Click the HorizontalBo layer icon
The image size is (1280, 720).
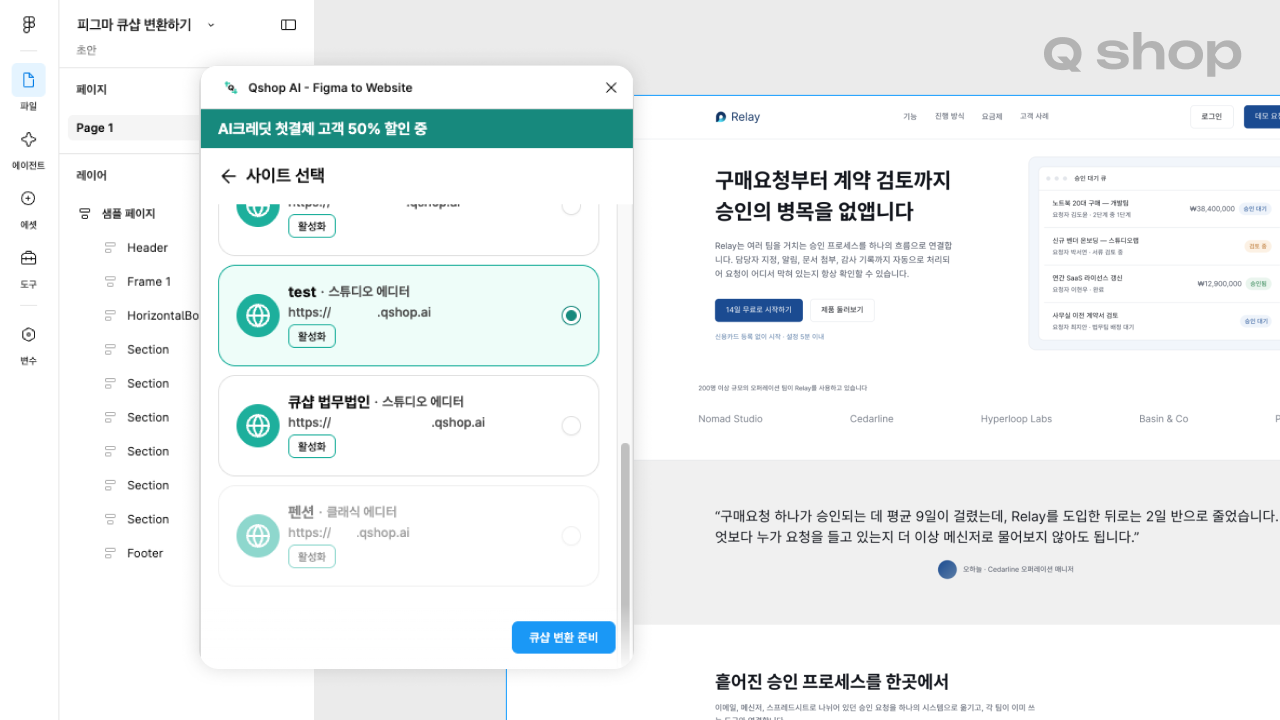(110, 316)
